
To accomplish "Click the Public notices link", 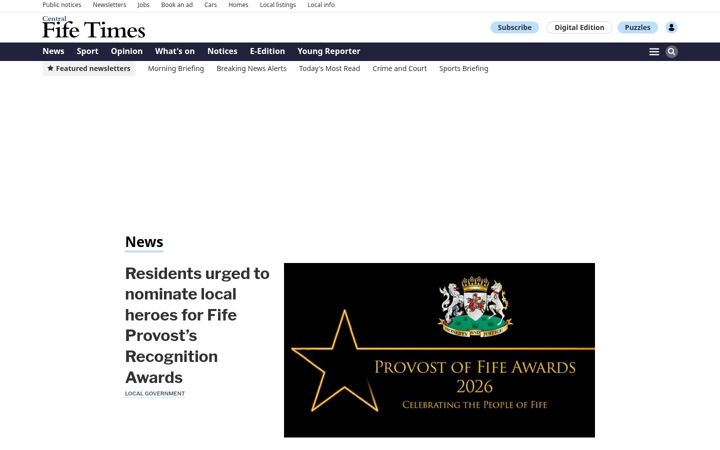I will click(x=62, y=5).
